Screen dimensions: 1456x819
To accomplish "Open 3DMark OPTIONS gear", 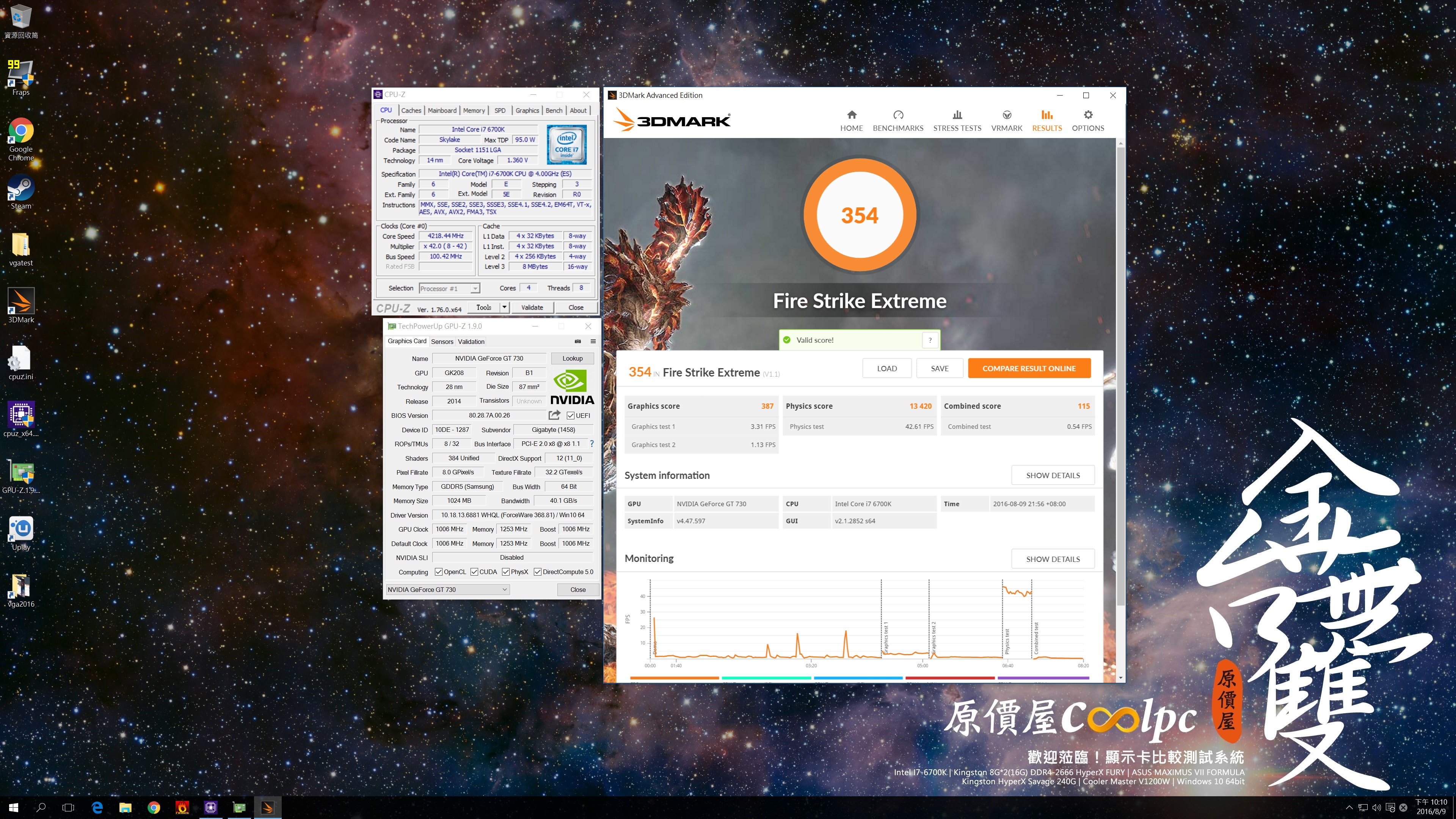I will point(1087,121).
